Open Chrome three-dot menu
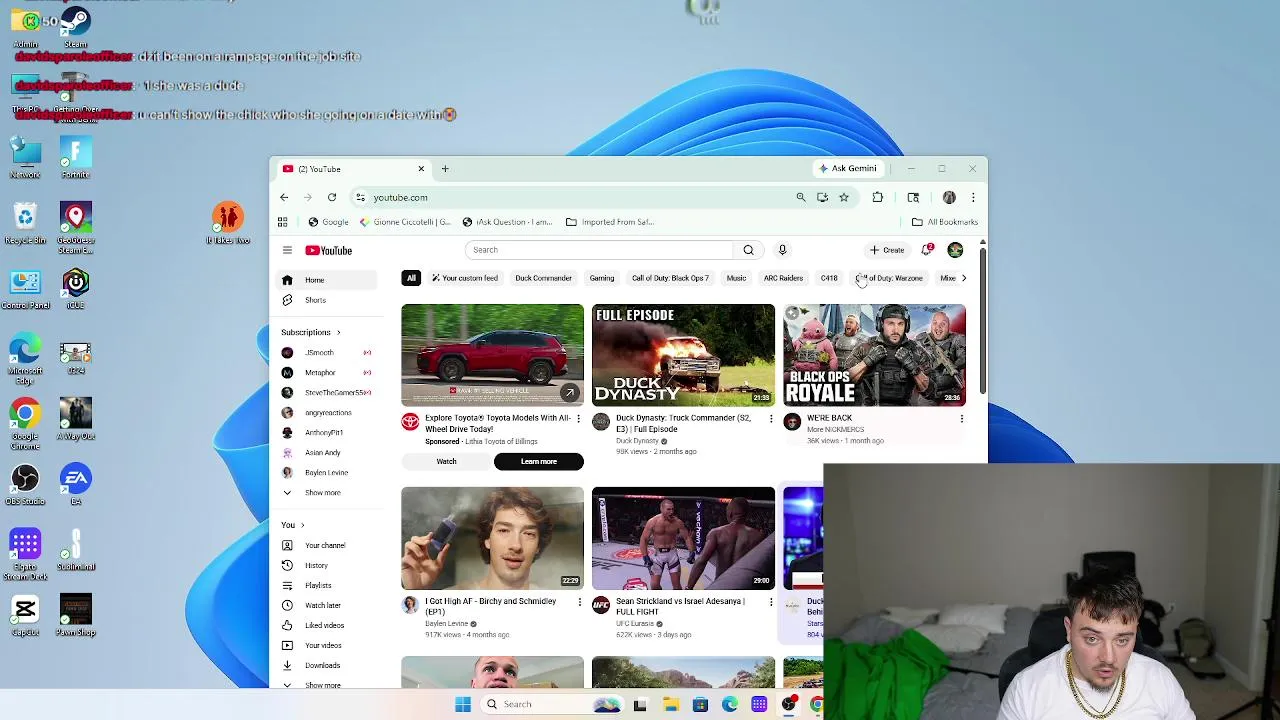Image resolution: width=1280 pixels, height=720 pixels. (973, 198)
